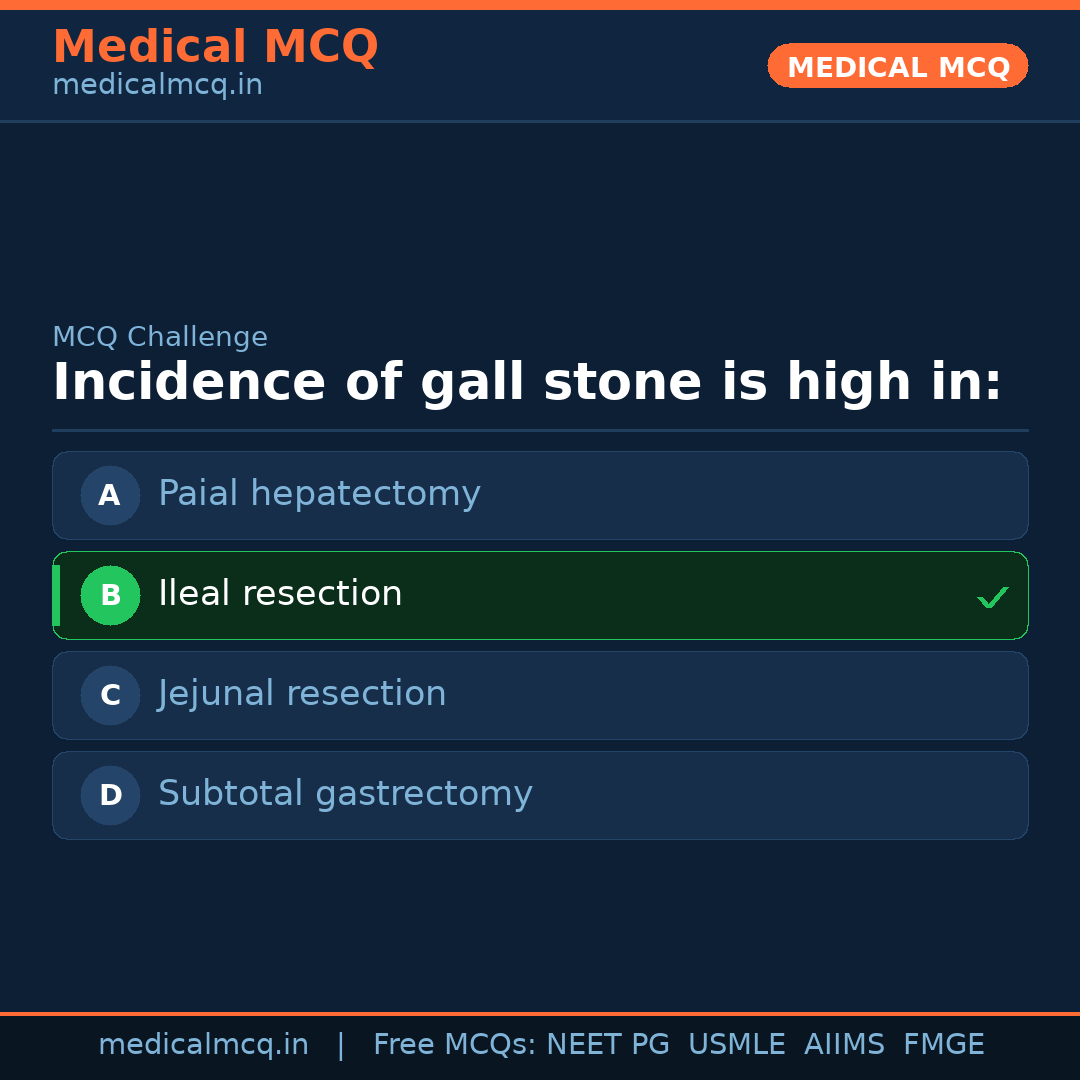Click the Free MCQs footer text
Image resolution: width=1080 pixels, height=1080 pixels.
point(454,1045)
